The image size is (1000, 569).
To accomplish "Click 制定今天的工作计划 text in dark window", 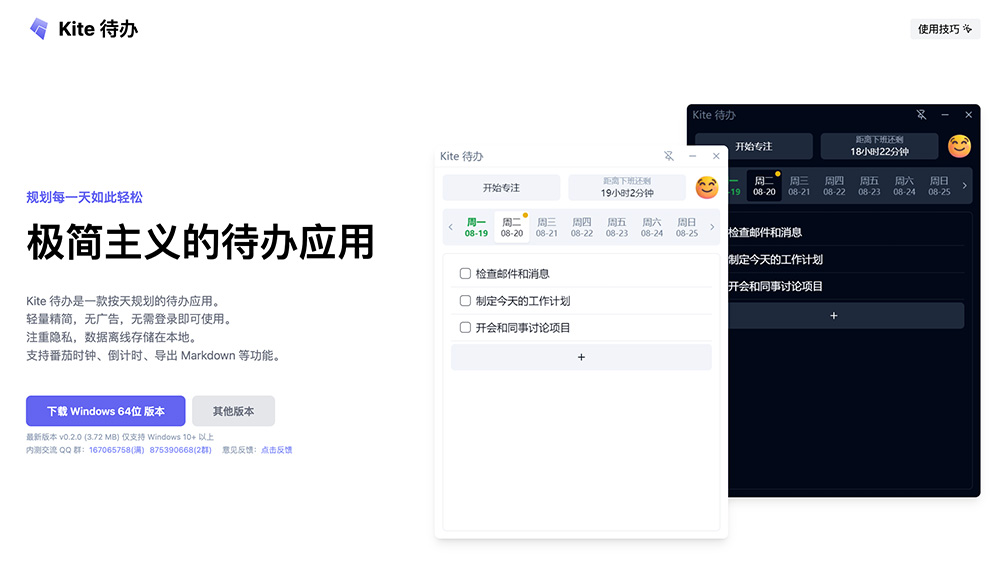I will click(x=776, y=259).
